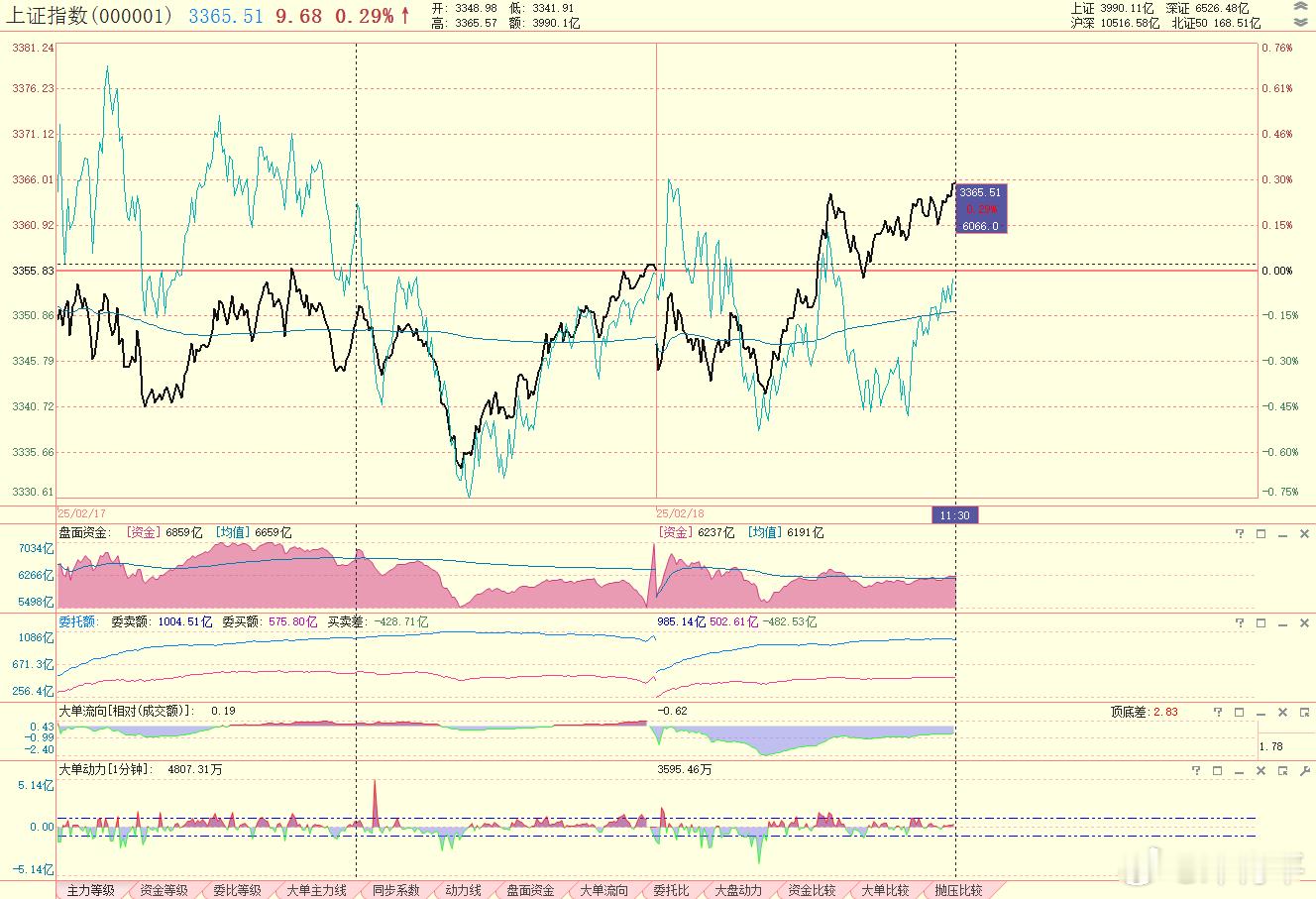Click the double up chevron at top right
The height and width of the screenshot is (899, 1316).
point(1300,7)
